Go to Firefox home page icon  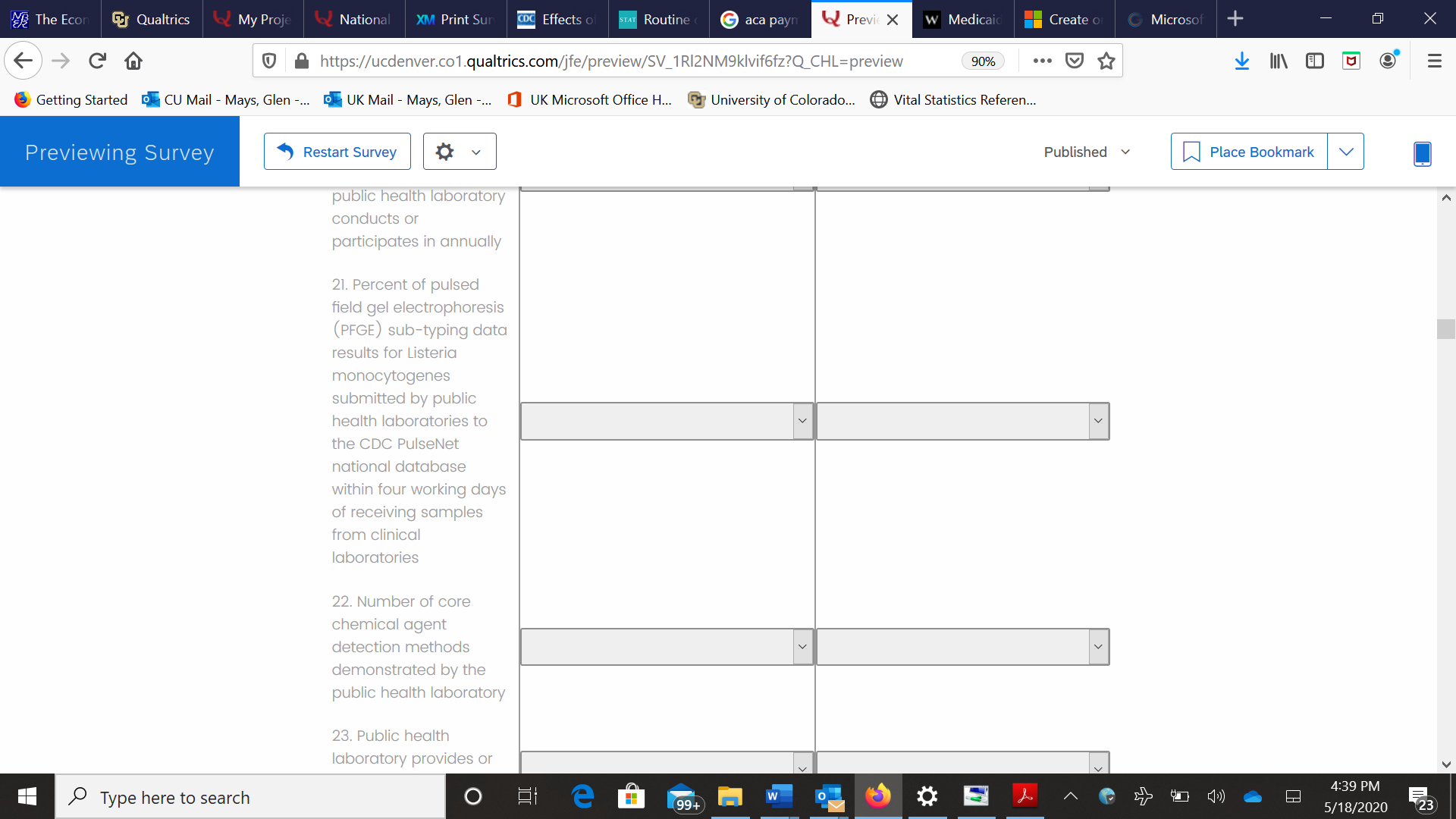coord(133,61)
